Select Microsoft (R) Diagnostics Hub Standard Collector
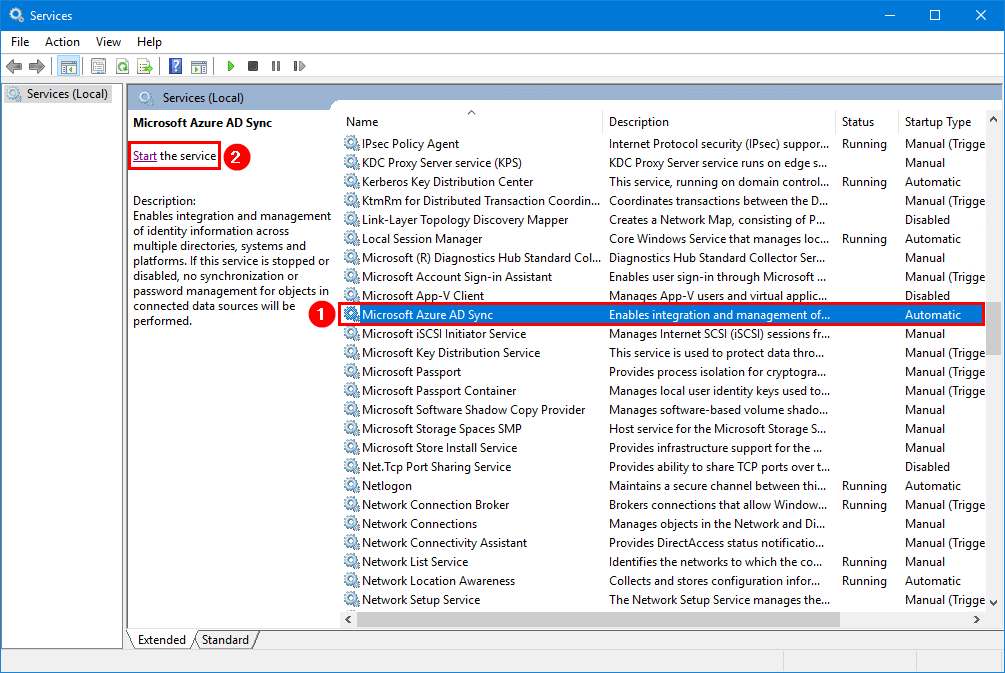 click(x=664, y=258)
